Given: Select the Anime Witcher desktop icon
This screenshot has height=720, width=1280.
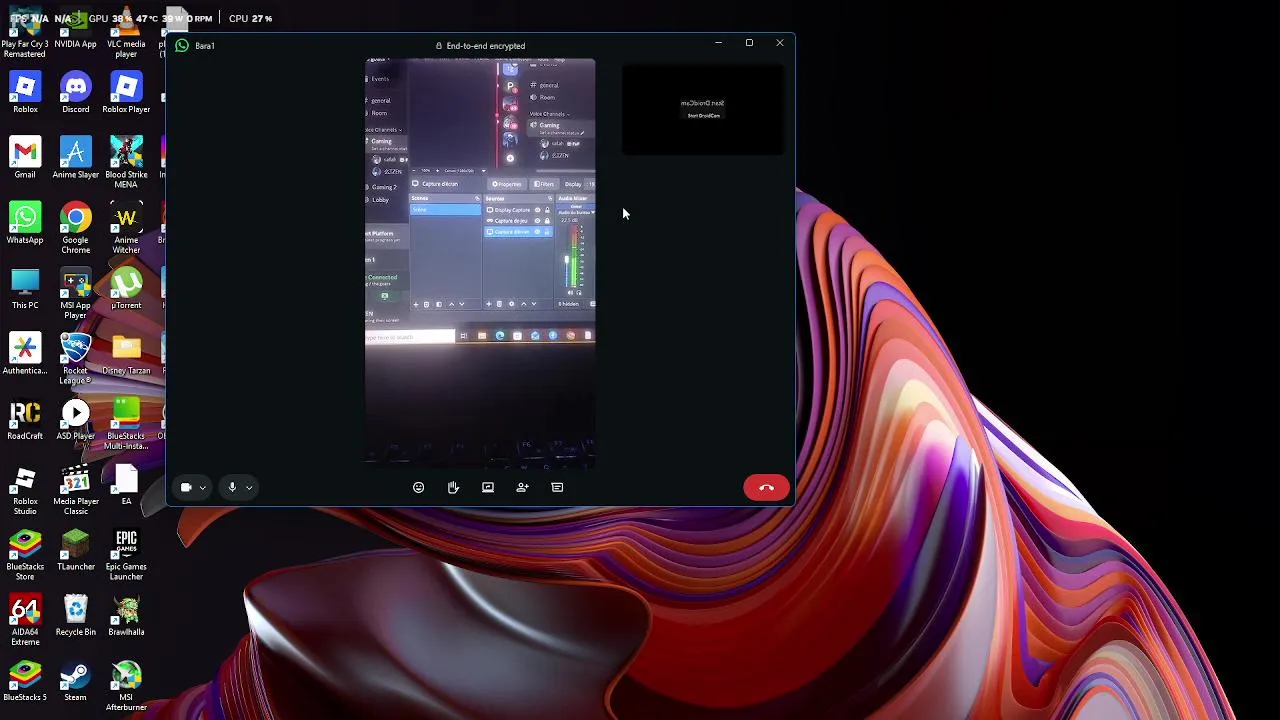Looking at the screenshot, I should point(126,228).
